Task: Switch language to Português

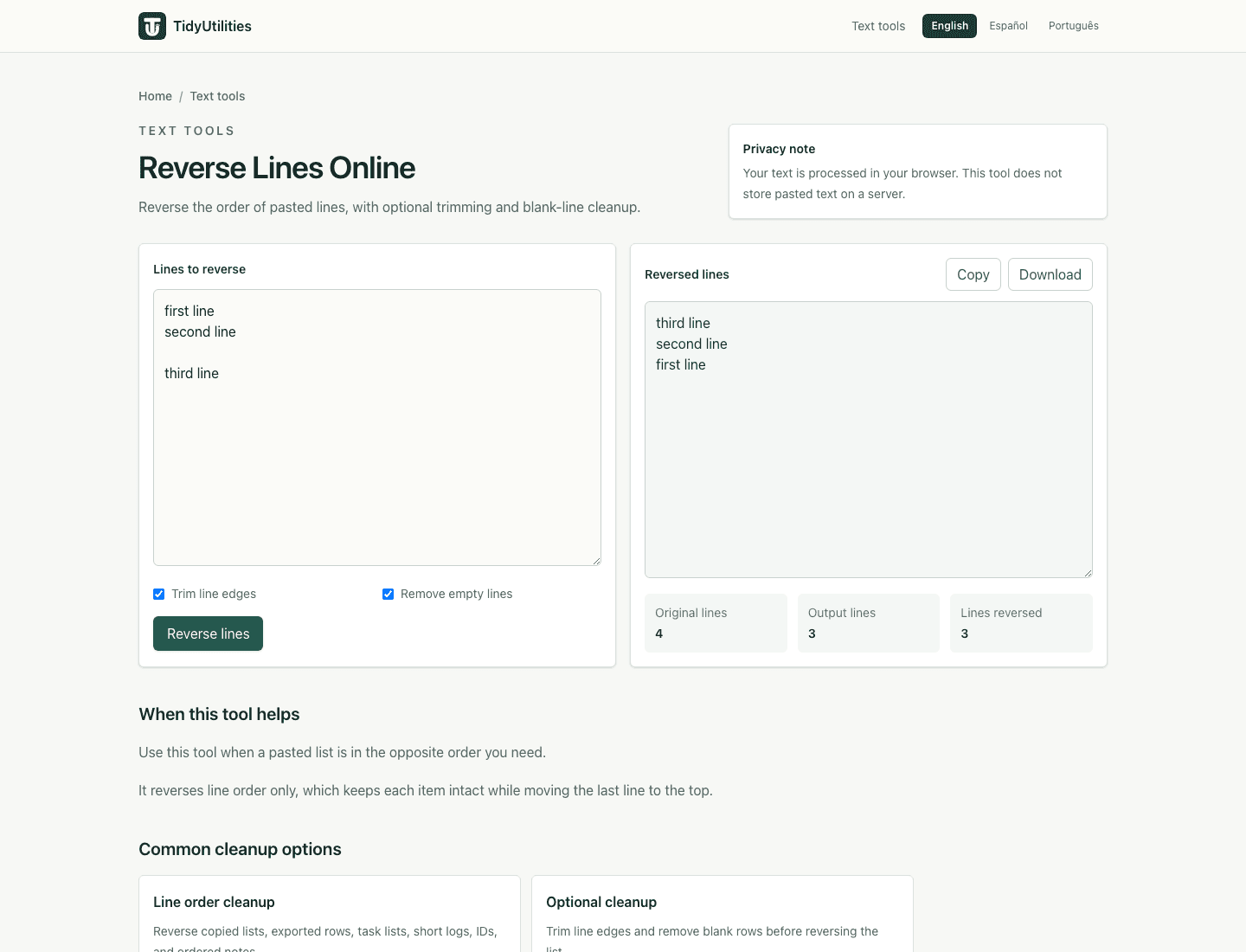Action: (x=1073, y=26)
